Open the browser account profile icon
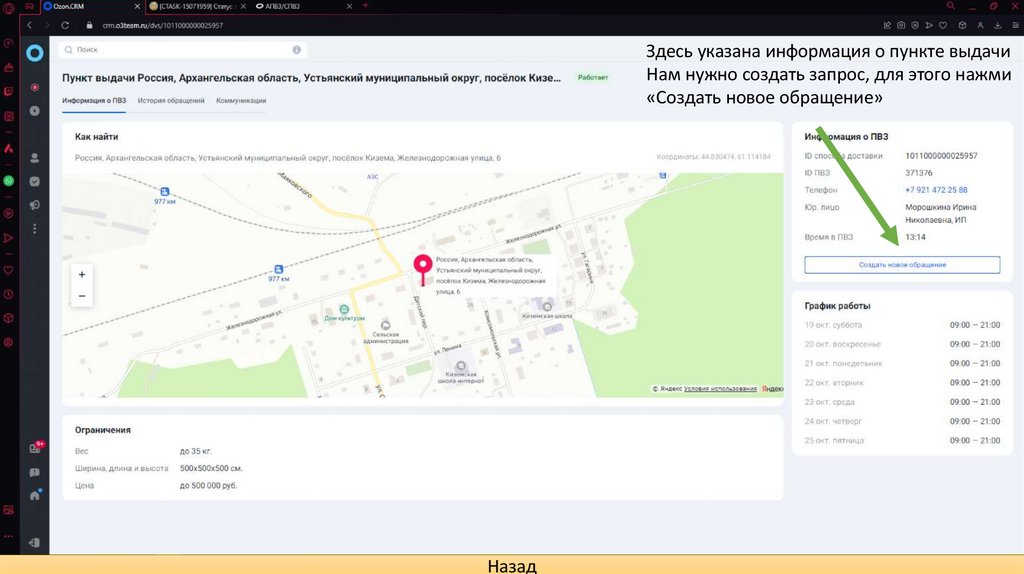This screenshot has height=574, width=1024. tap(980, 25)
